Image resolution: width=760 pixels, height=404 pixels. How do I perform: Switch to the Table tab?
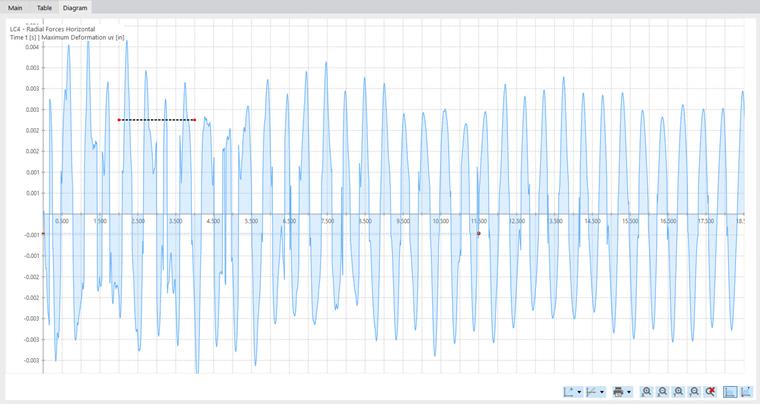[44, 8]
